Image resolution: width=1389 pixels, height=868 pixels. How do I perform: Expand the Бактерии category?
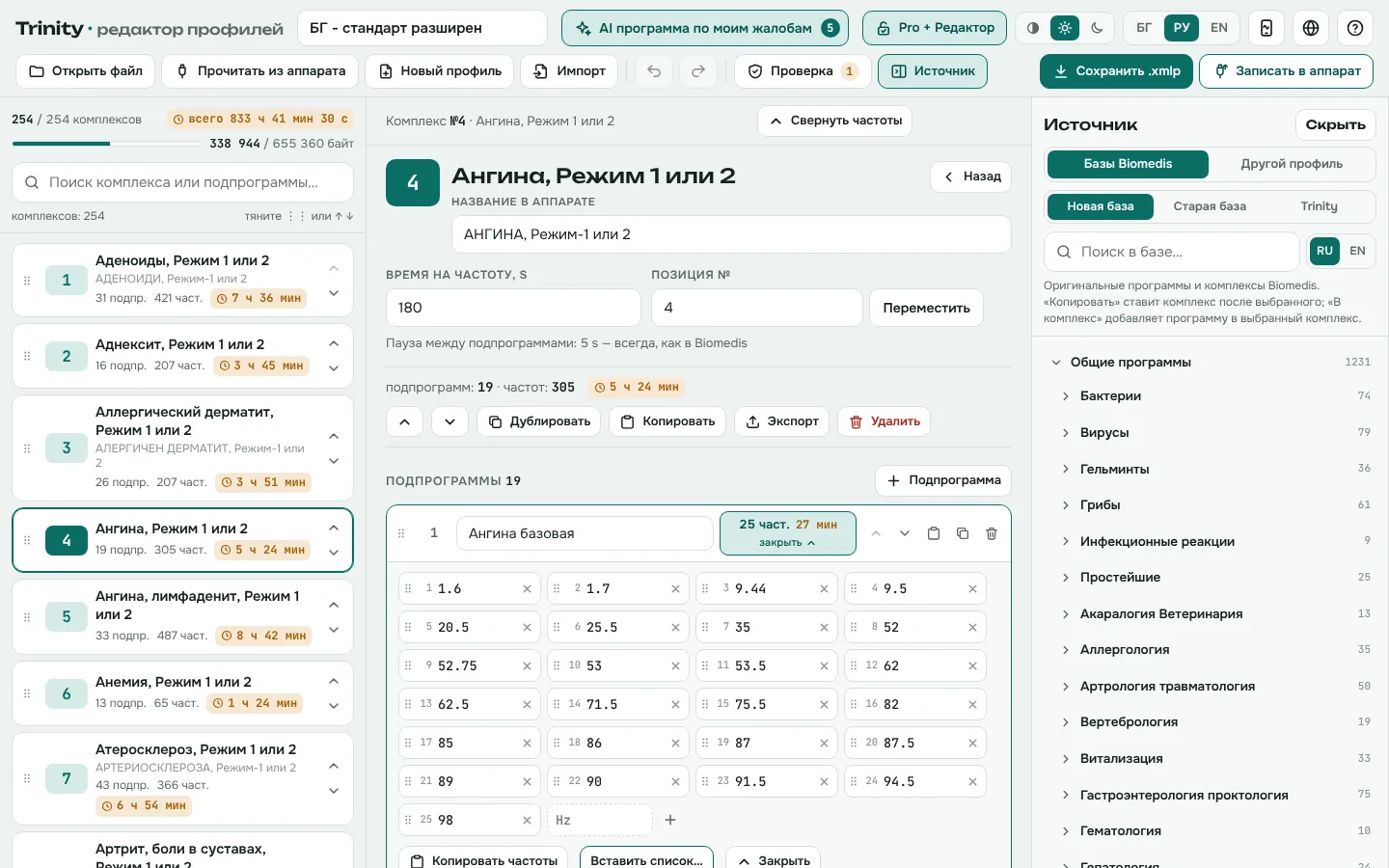pyautogui.click(x=1066, y=396)
